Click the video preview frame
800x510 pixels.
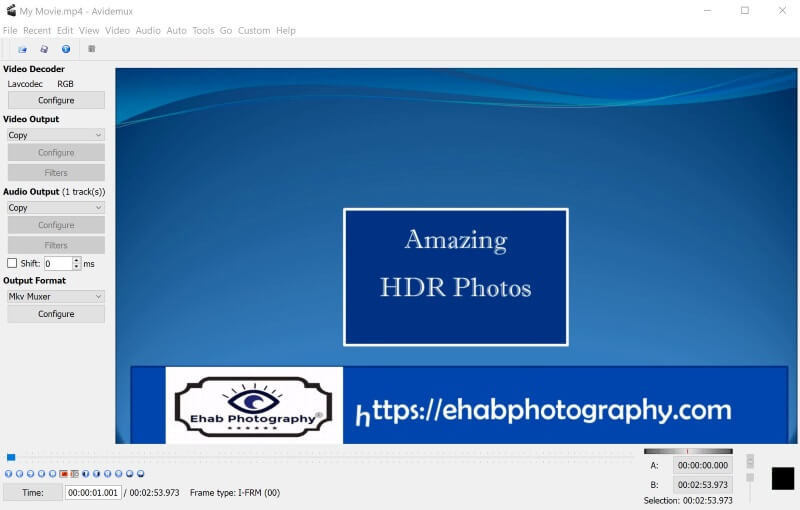click(456, 256)
